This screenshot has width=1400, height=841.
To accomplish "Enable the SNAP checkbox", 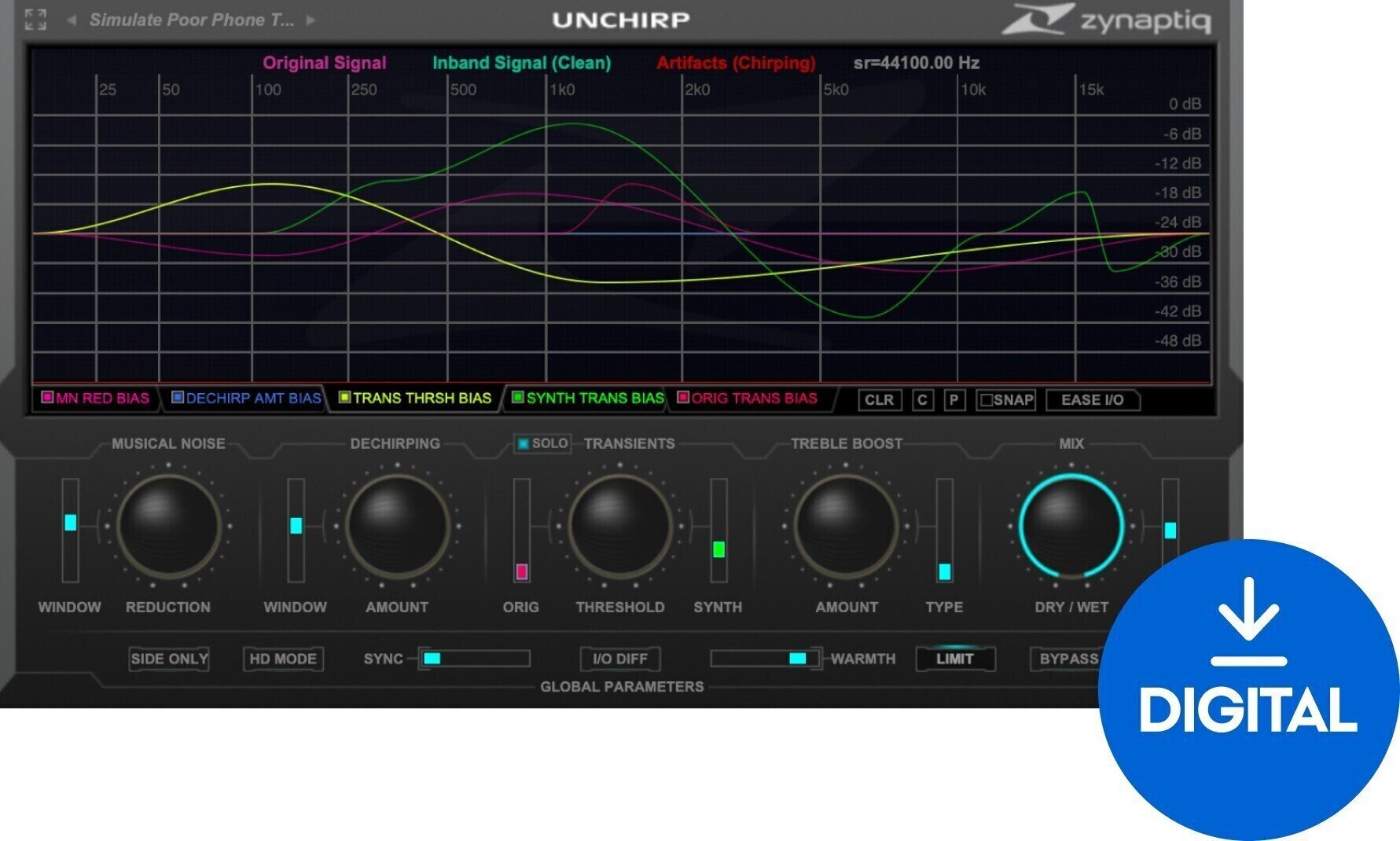I will 987,400.
